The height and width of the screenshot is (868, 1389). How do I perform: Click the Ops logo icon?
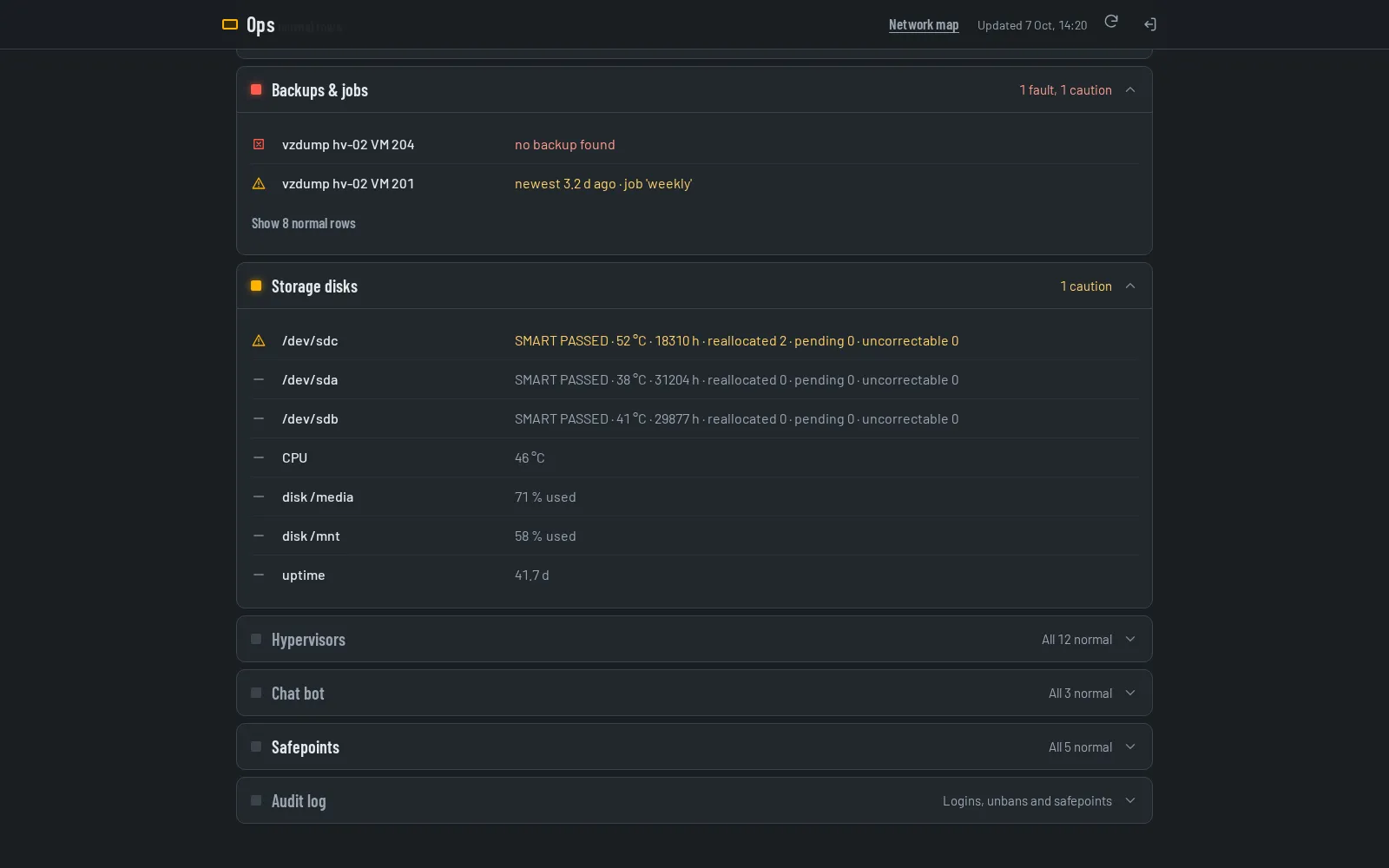[x=230, y=24]
